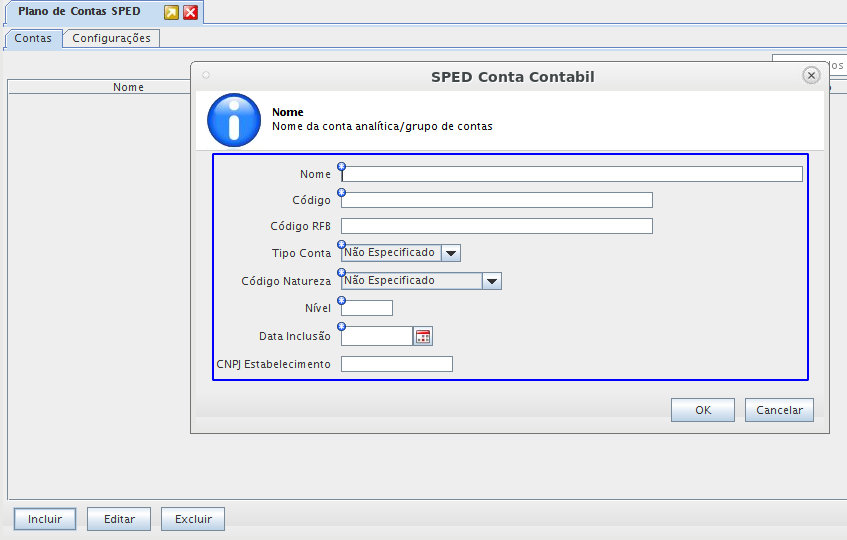Close the SPED Conta Contabil dialog

(811, 76)
